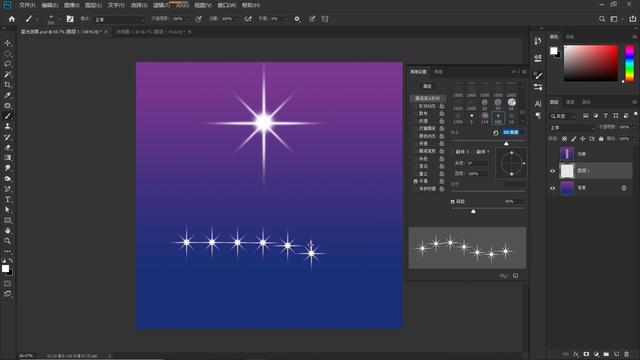Select the Eyedropper tool
Image resolution: width=640 pixels, height=360 pixels.
tap(7, 95)
